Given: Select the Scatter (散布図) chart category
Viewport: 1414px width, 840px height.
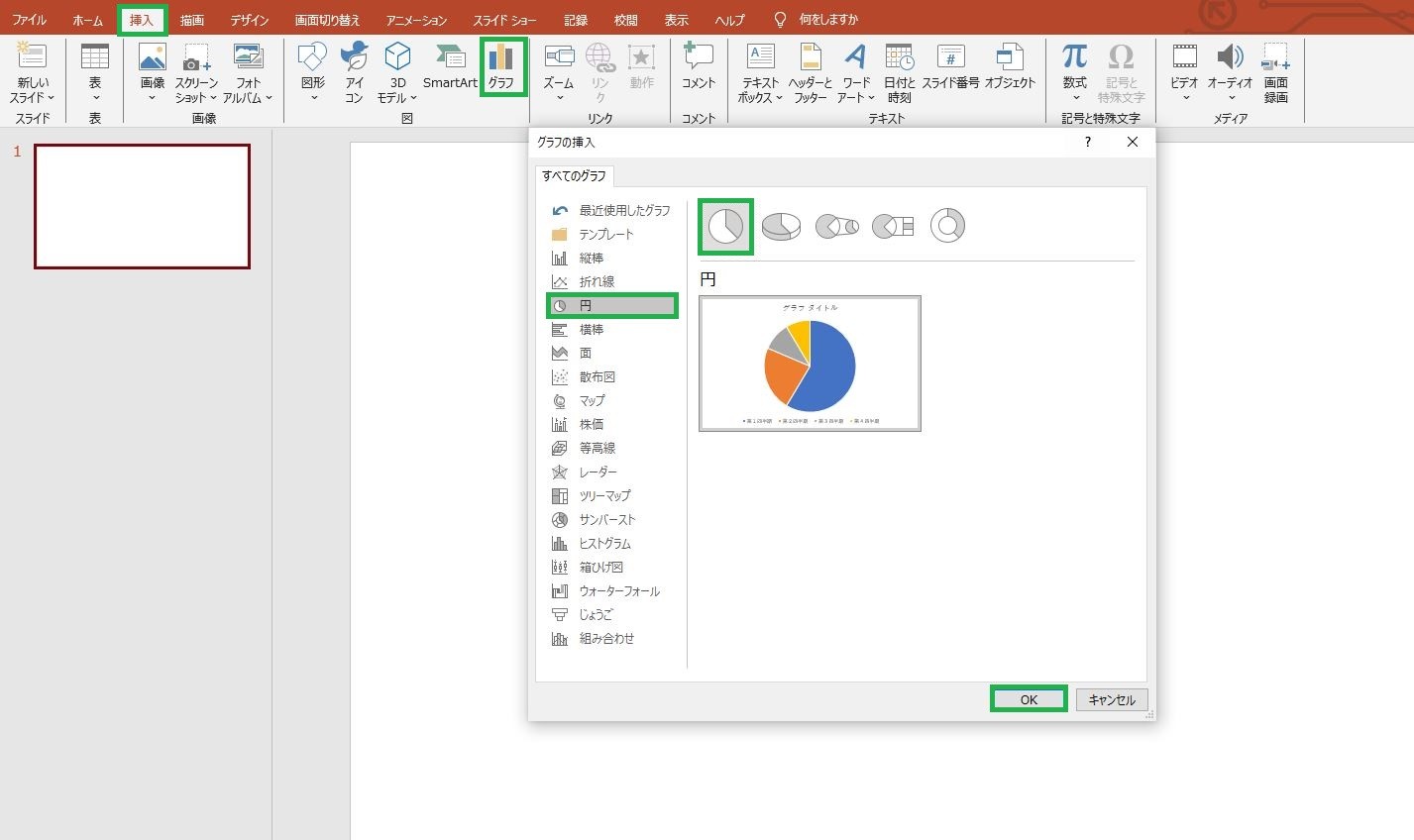Looking at the screenshot, I should tap(612, 376).
